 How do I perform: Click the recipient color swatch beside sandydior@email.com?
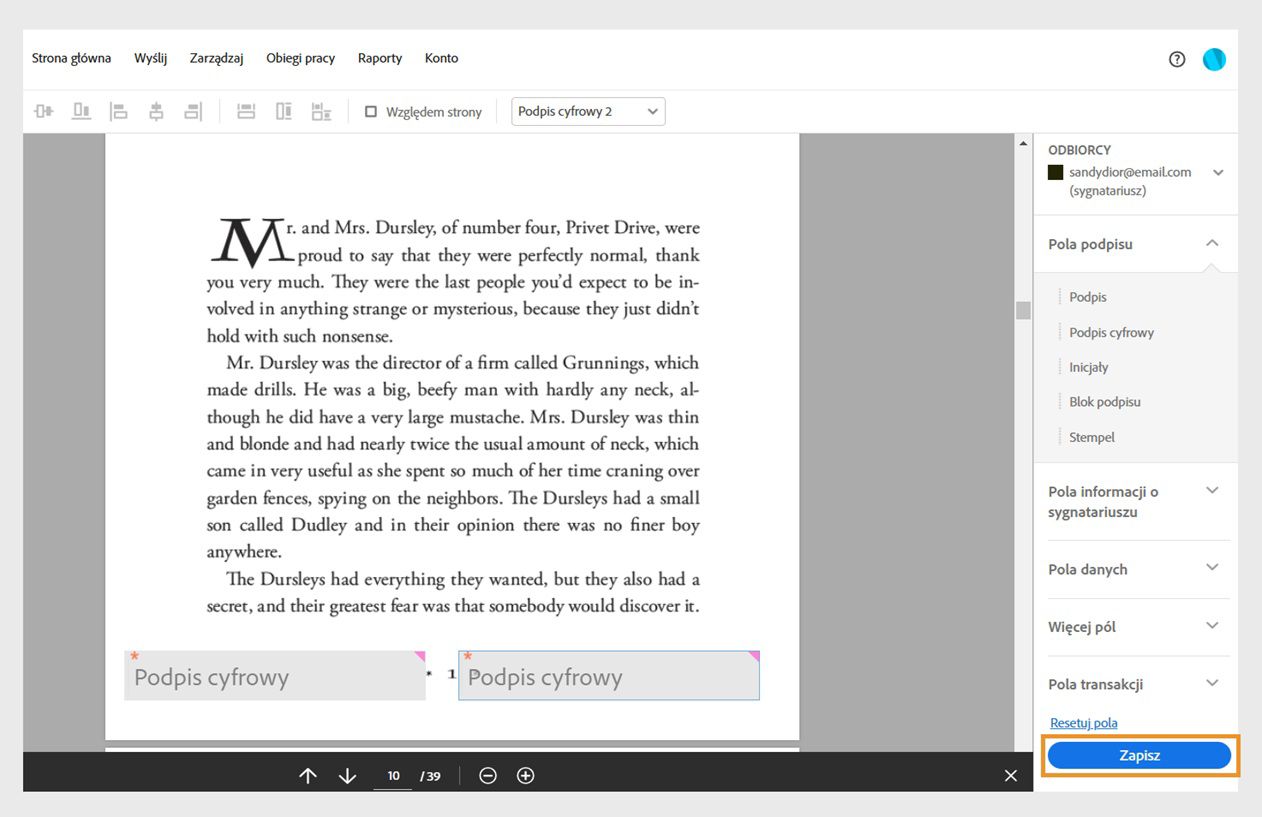point(1055,172)
